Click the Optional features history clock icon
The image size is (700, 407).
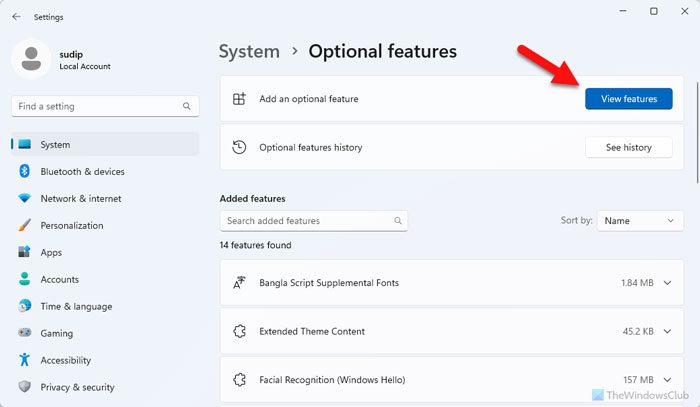(x=239, y=147)
